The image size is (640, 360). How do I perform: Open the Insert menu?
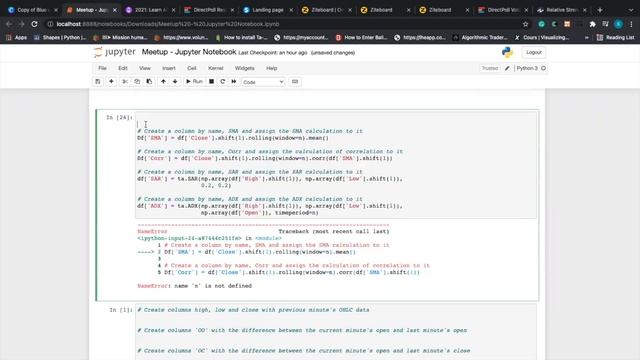point(169,68)
